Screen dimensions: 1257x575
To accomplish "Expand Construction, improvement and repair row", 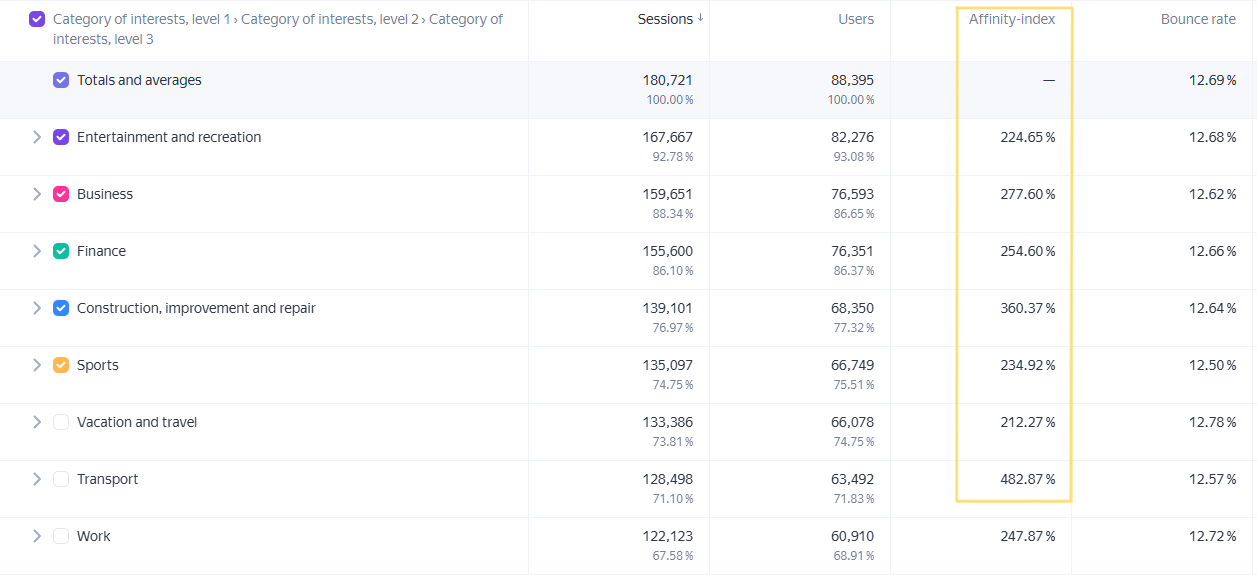I will click(37, 308).
